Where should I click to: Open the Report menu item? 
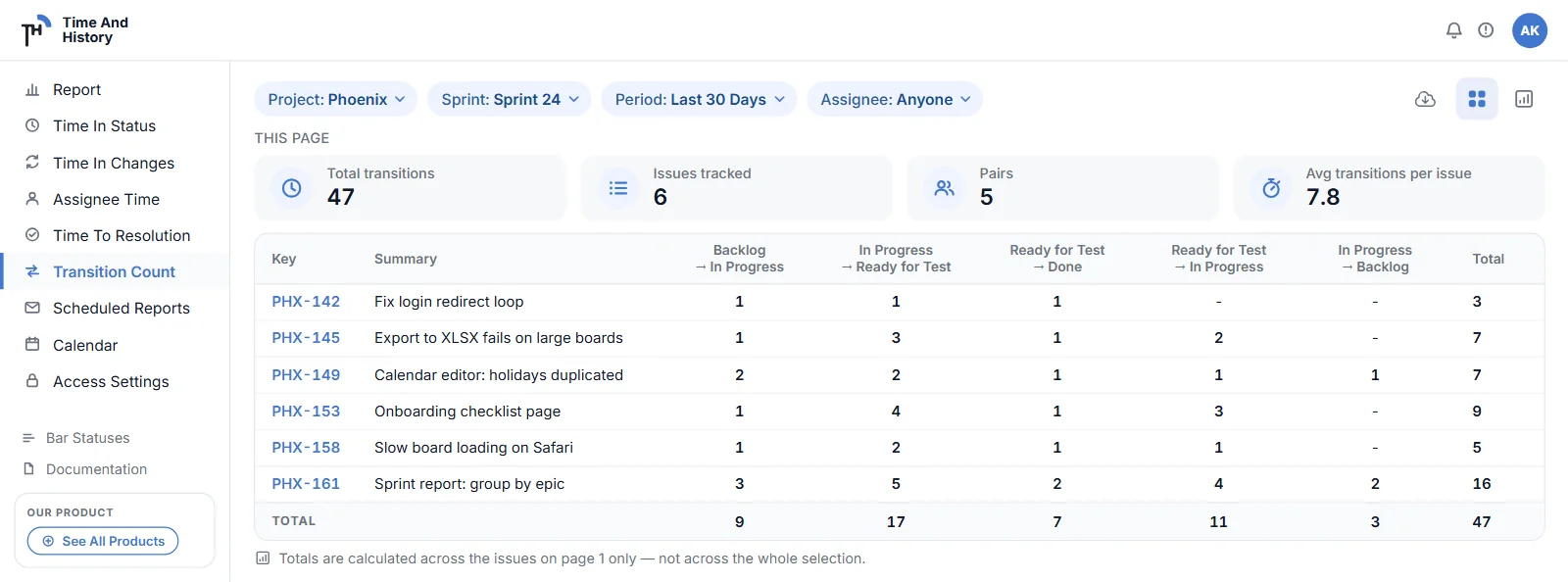coord(77,89)
